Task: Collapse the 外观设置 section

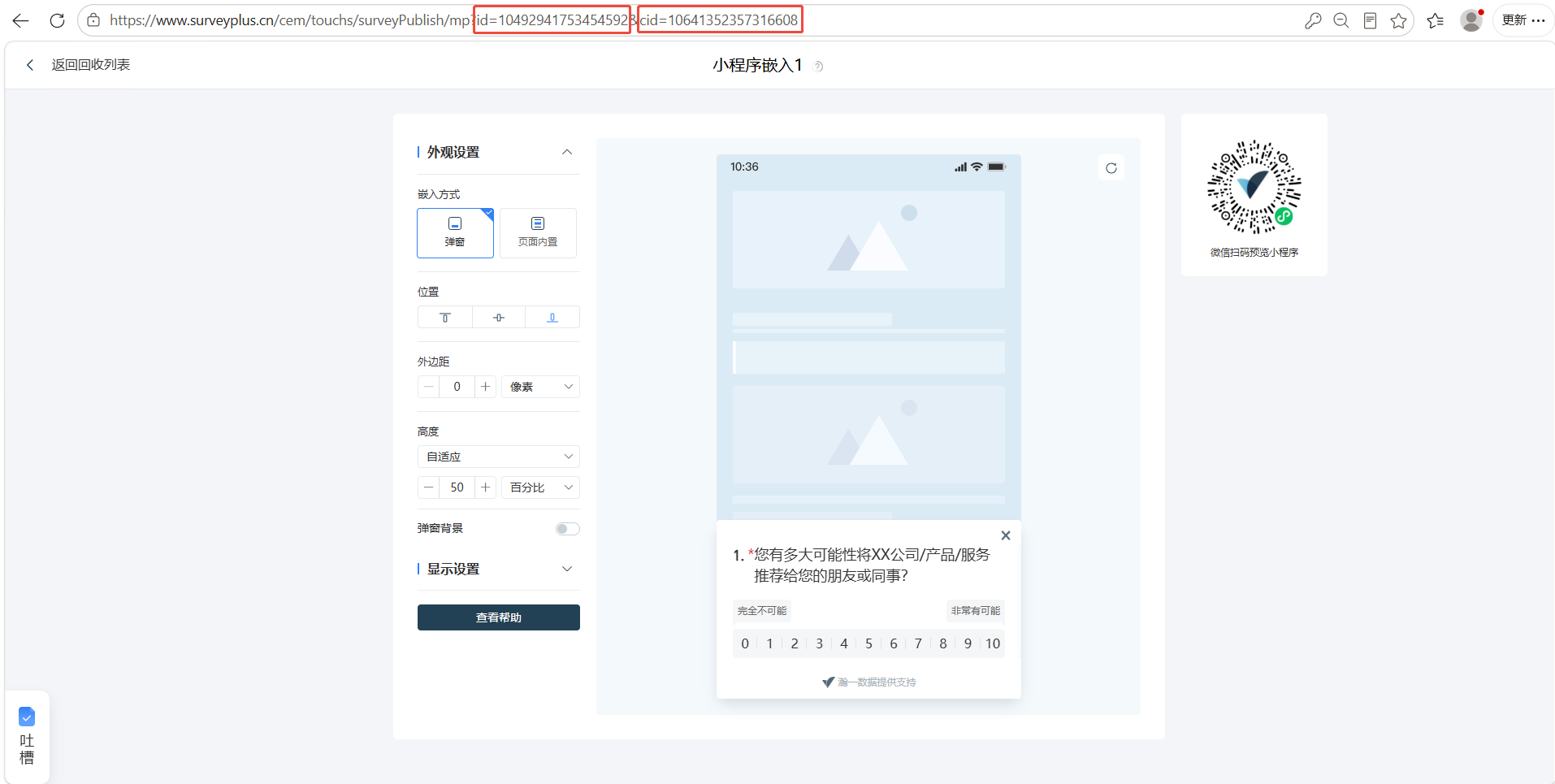Action: coord(567,152)
